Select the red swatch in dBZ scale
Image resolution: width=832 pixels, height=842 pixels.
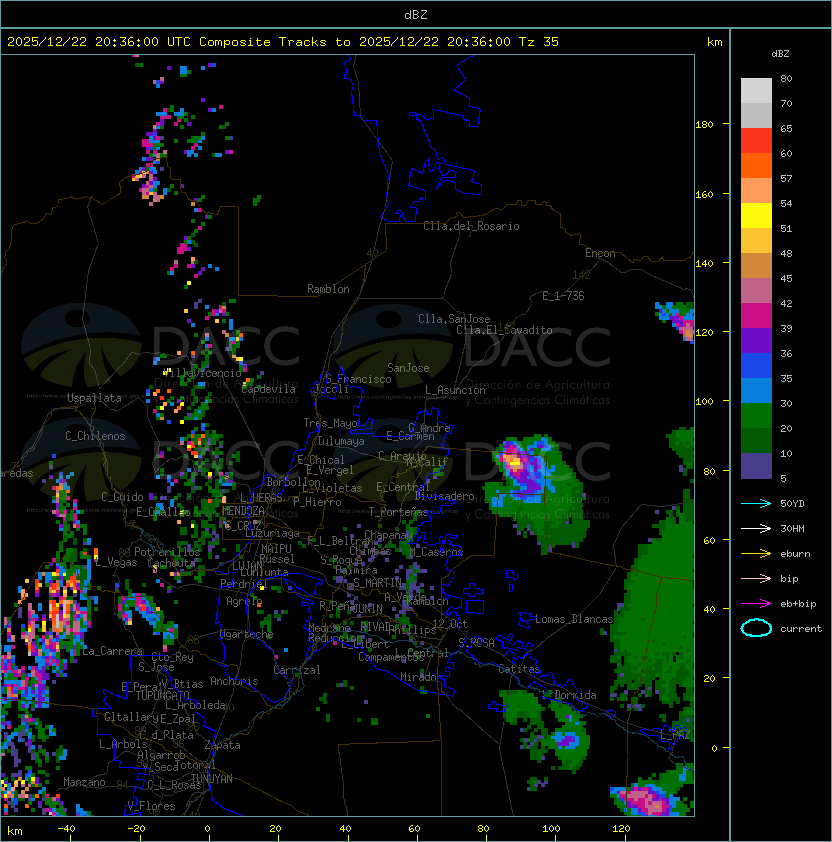coord(756,141)
